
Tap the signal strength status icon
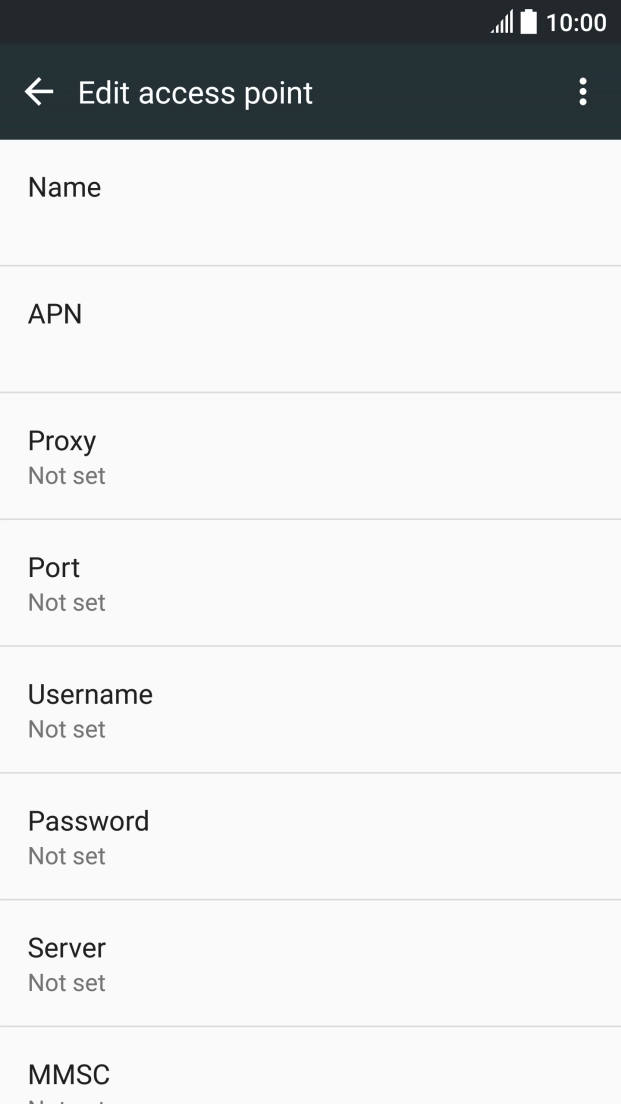(x=501, y=22)
